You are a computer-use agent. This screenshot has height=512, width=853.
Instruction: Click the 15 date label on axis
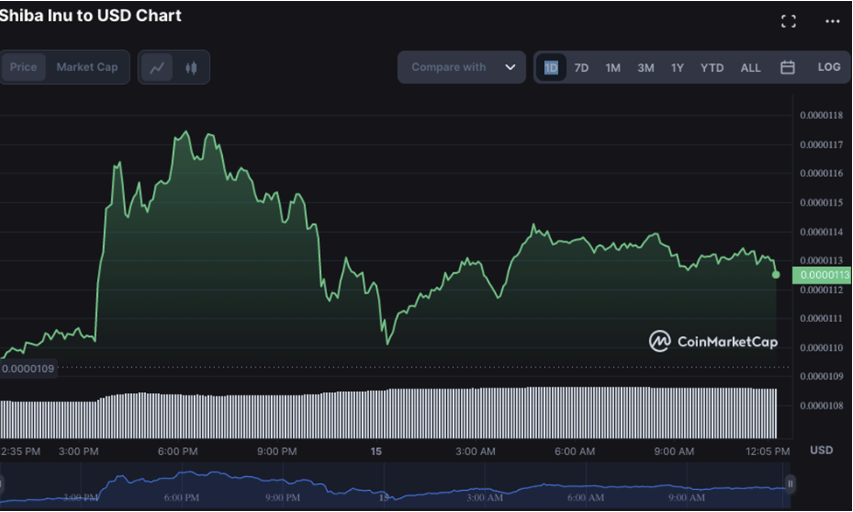[x=376, y=451]
